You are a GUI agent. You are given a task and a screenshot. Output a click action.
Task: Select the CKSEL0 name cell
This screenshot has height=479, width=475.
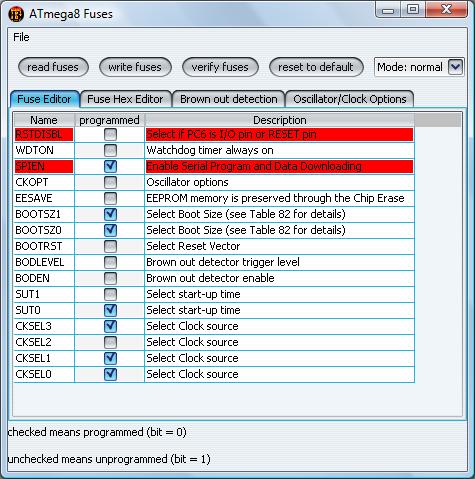[44, 374]
